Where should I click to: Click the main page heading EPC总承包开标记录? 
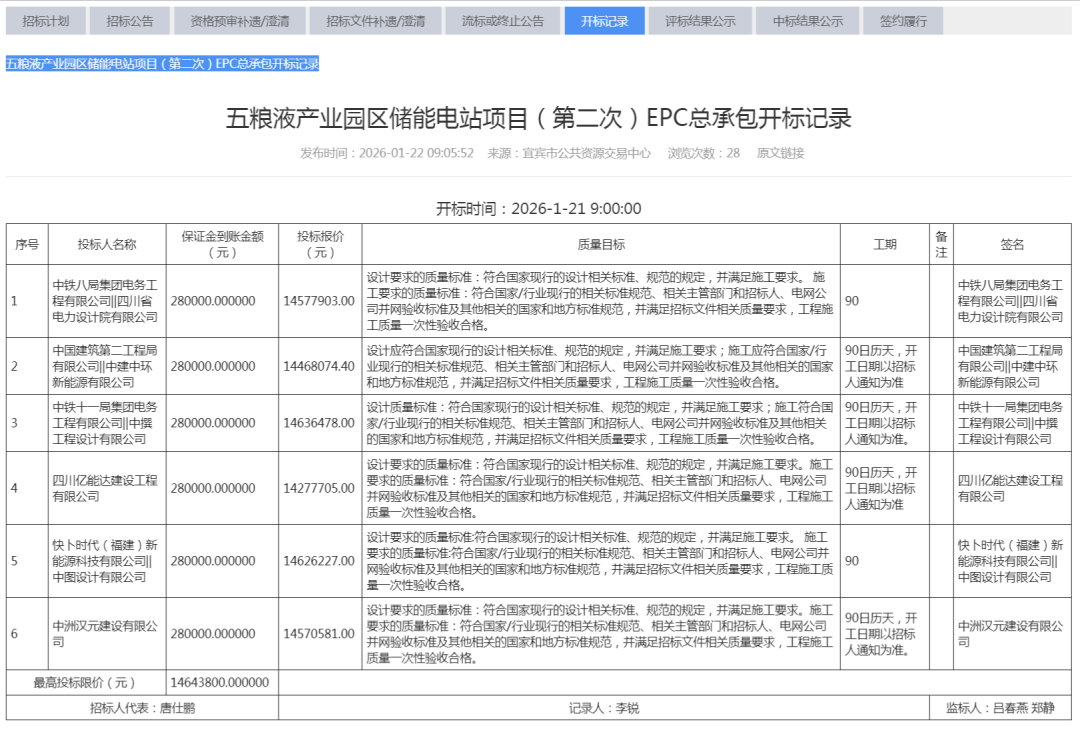pos(539,118)
